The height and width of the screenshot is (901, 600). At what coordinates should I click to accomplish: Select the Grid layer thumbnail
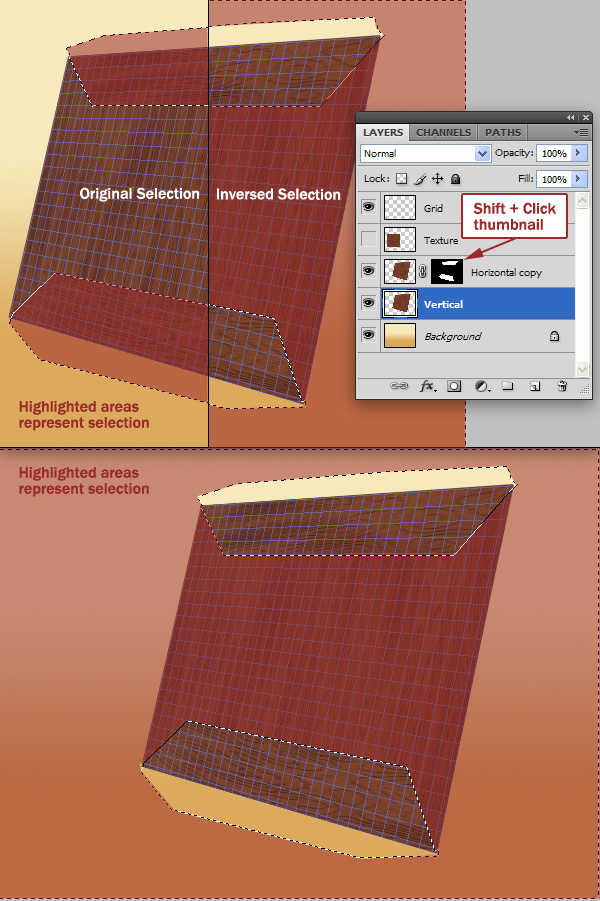[x=399, y=207]
